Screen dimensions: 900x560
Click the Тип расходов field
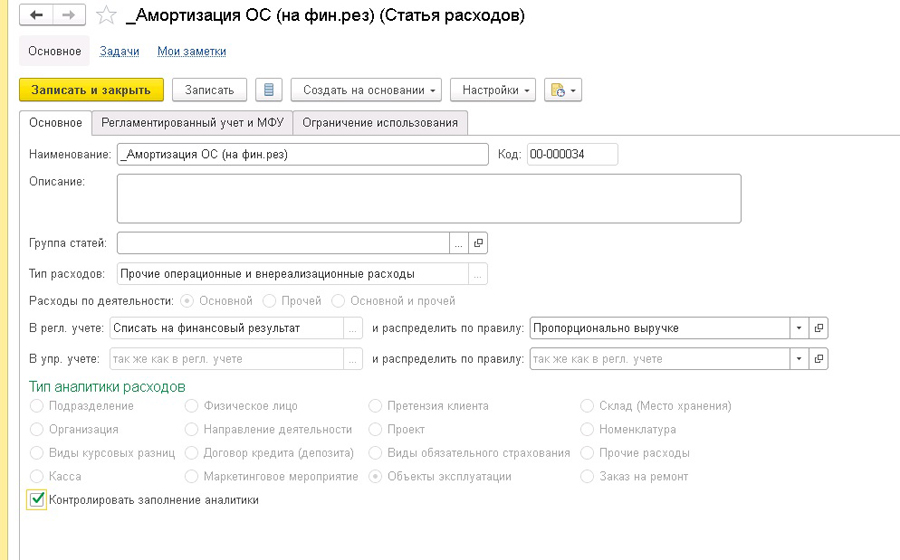pos(293,274)
